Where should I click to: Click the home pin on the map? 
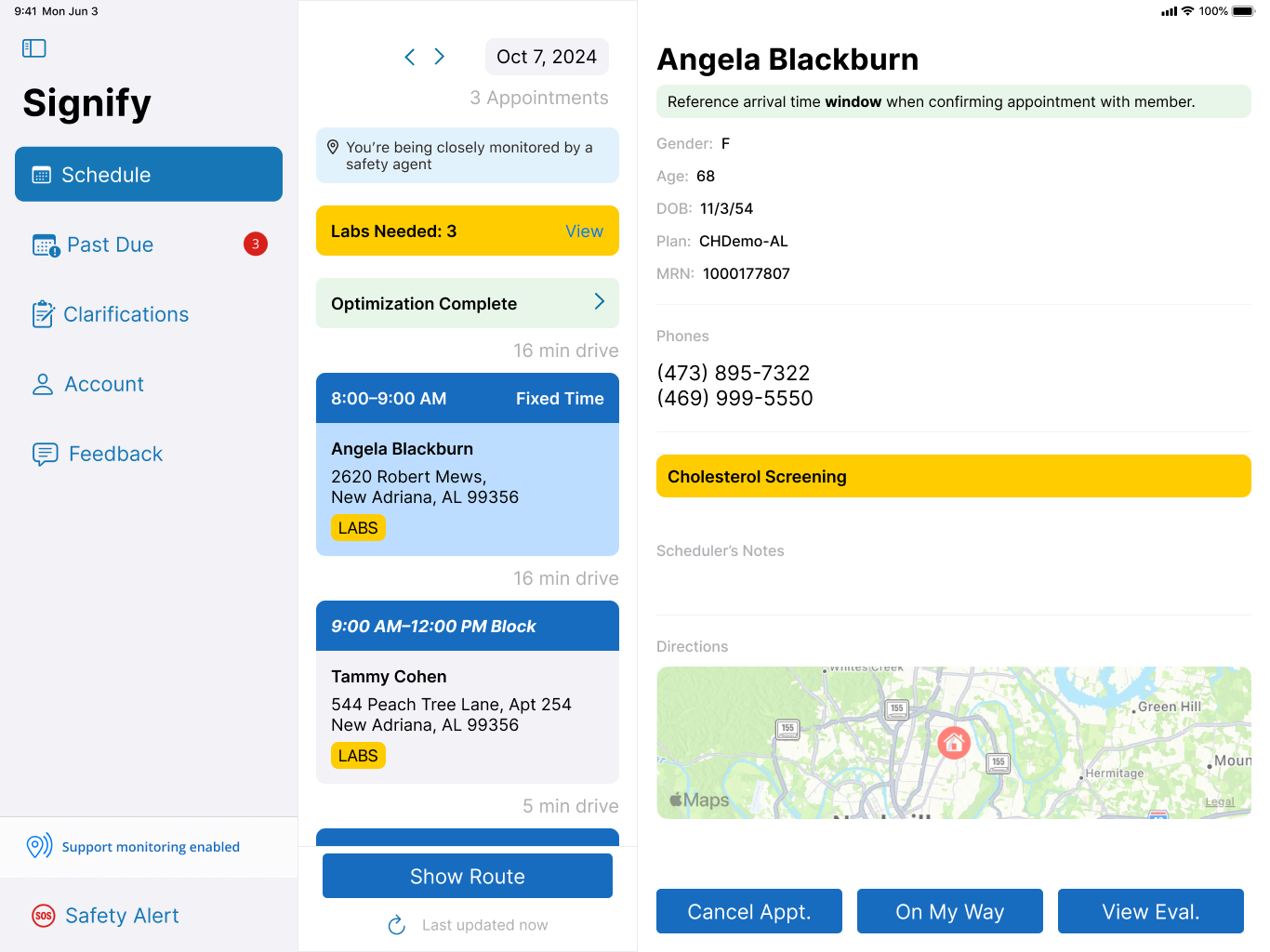[x=954, y=743]
